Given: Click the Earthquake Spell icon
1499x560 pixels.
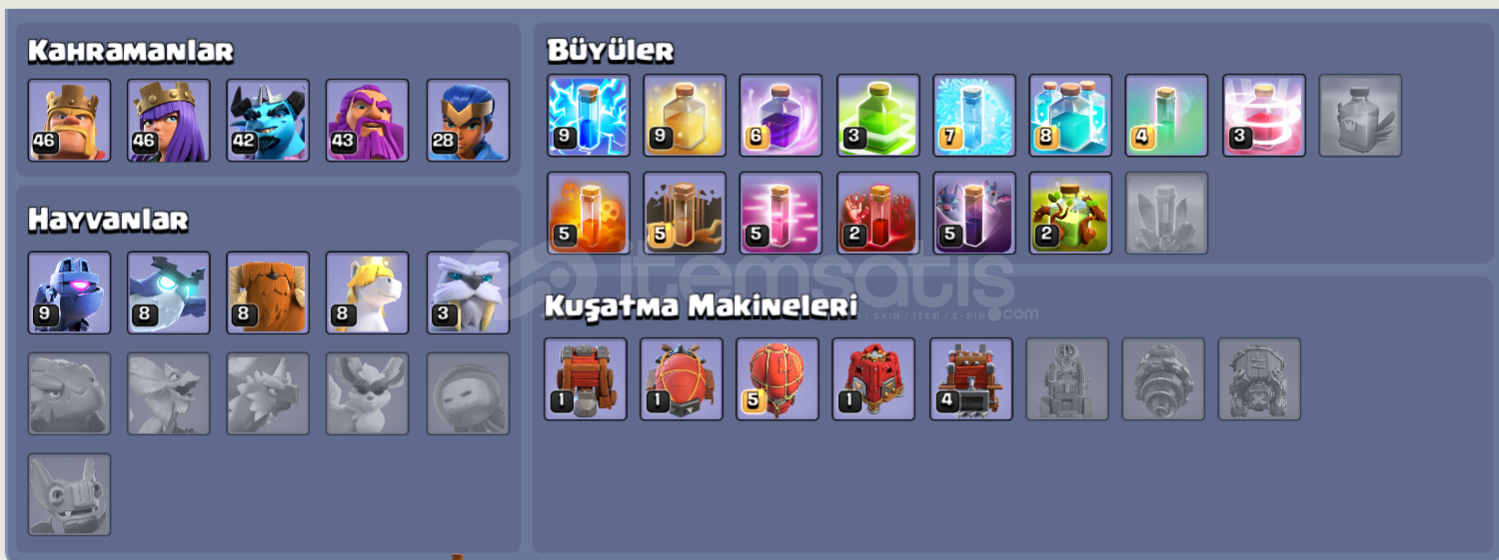Looking at the screenshot, I should (684, 213).
